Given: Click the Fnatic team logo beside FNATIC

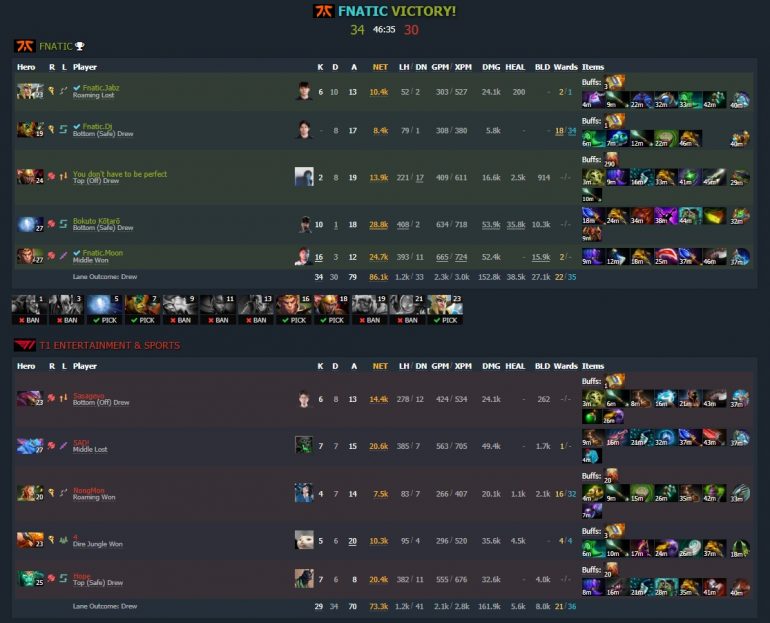Looking at the screenshot, I should (x=24, y=46).
